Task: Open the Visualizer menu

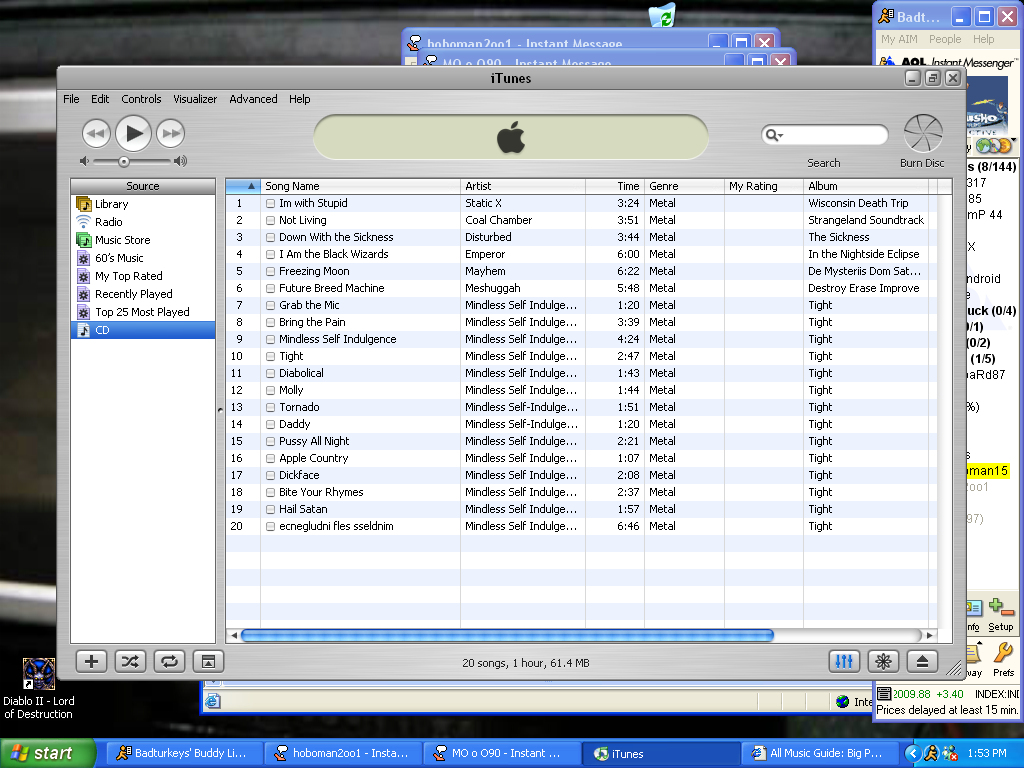Action: 195,99
